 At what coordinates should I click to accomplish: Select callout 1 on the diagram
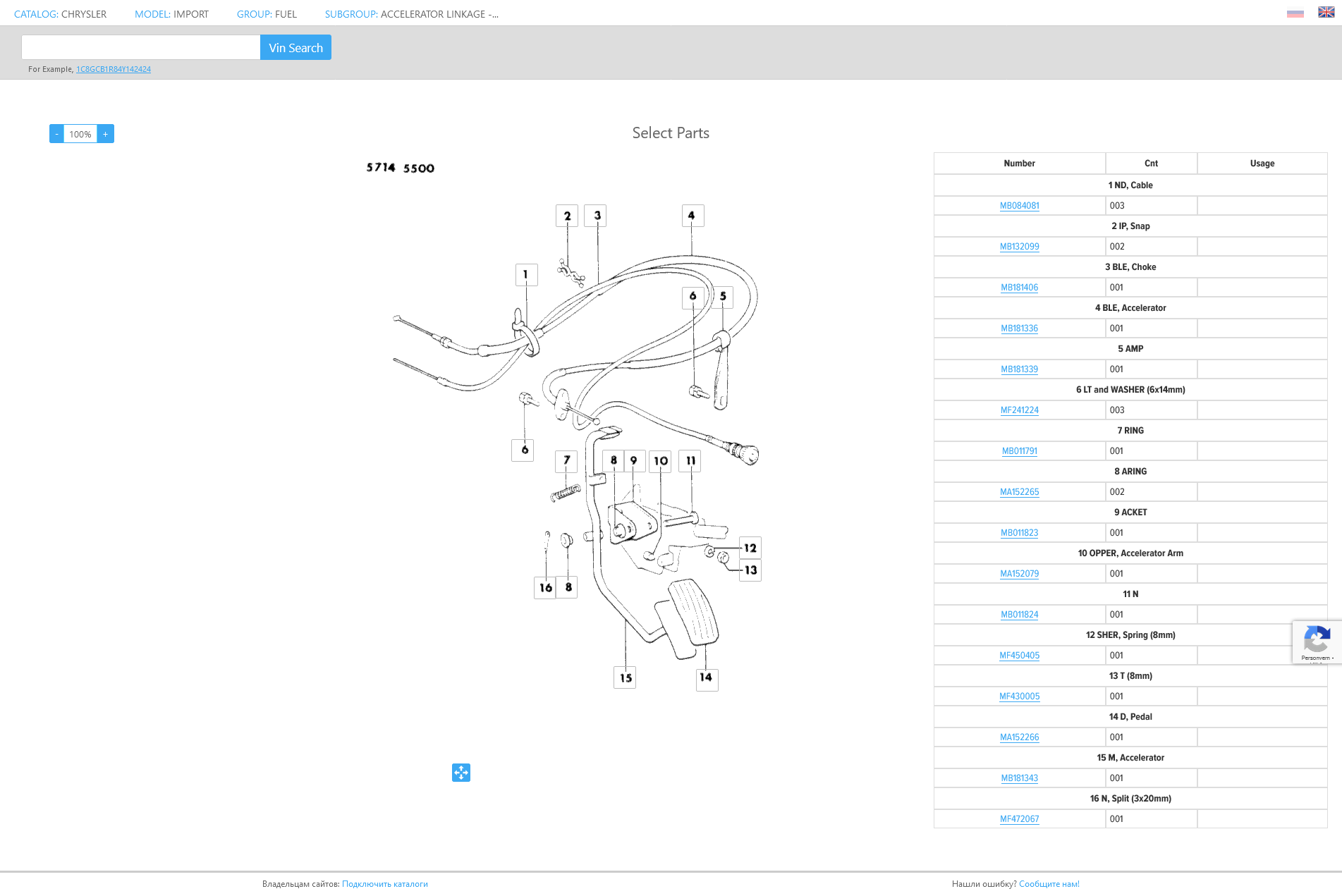pos(526,275)
